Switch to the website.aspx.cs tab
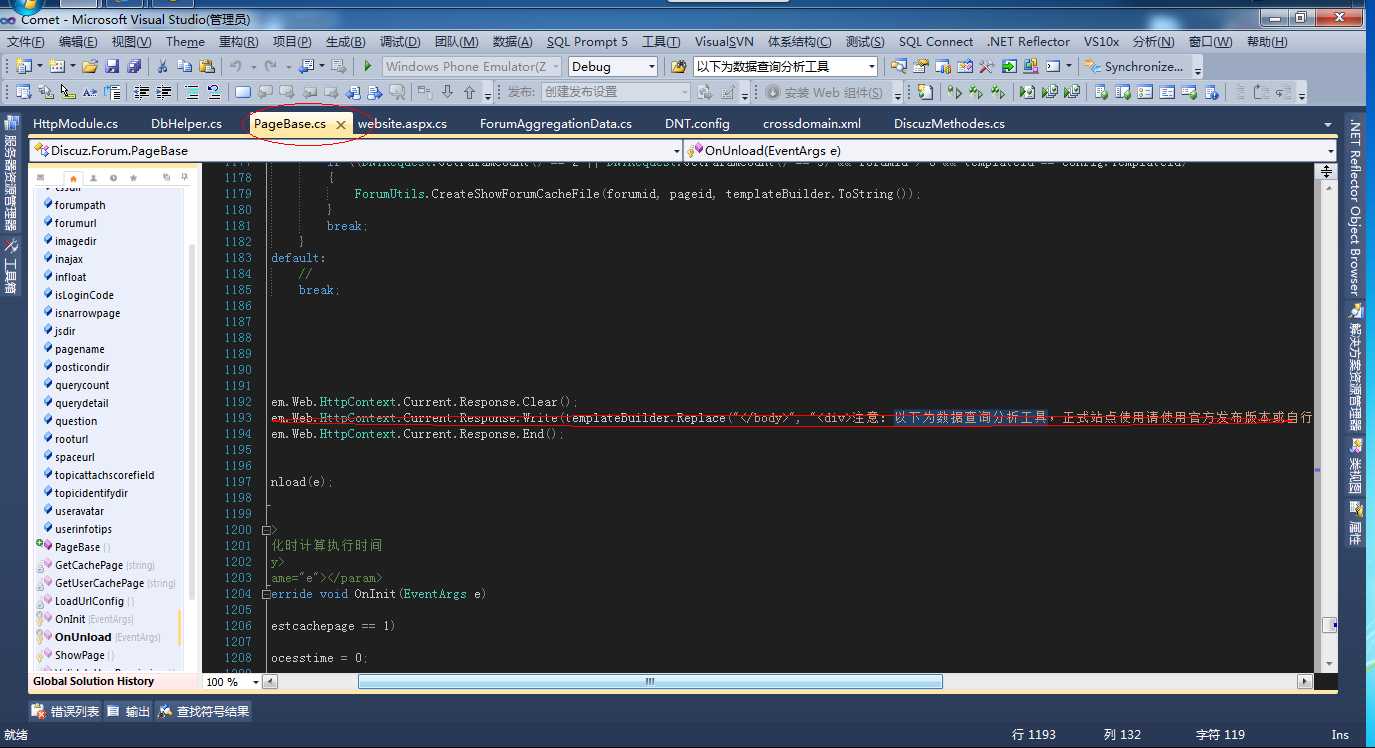Screen dimensions: 1375x748 [402, 124]
